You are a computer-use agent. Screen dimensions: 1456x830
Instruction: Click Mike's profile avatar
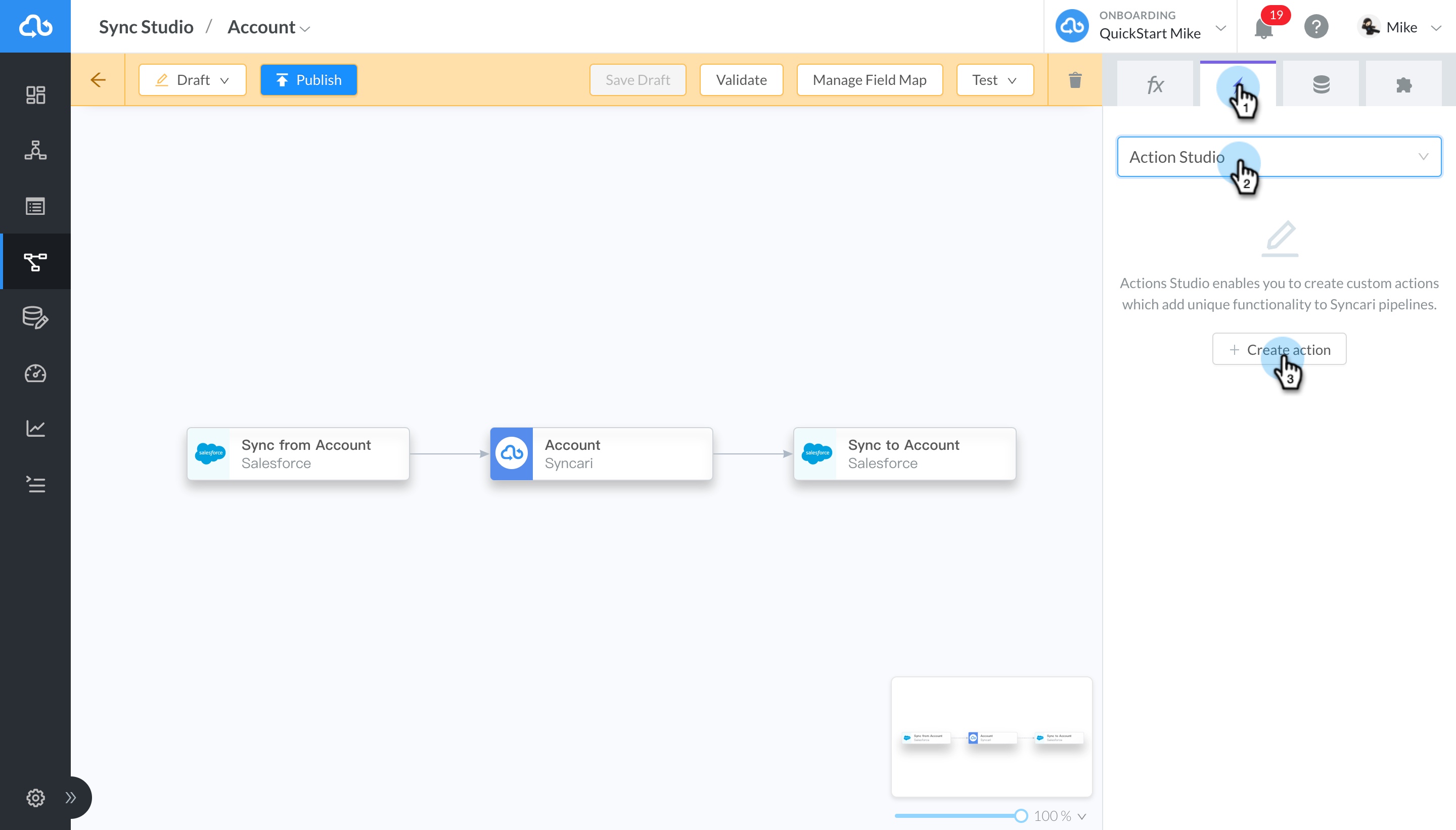point(1369,27)
